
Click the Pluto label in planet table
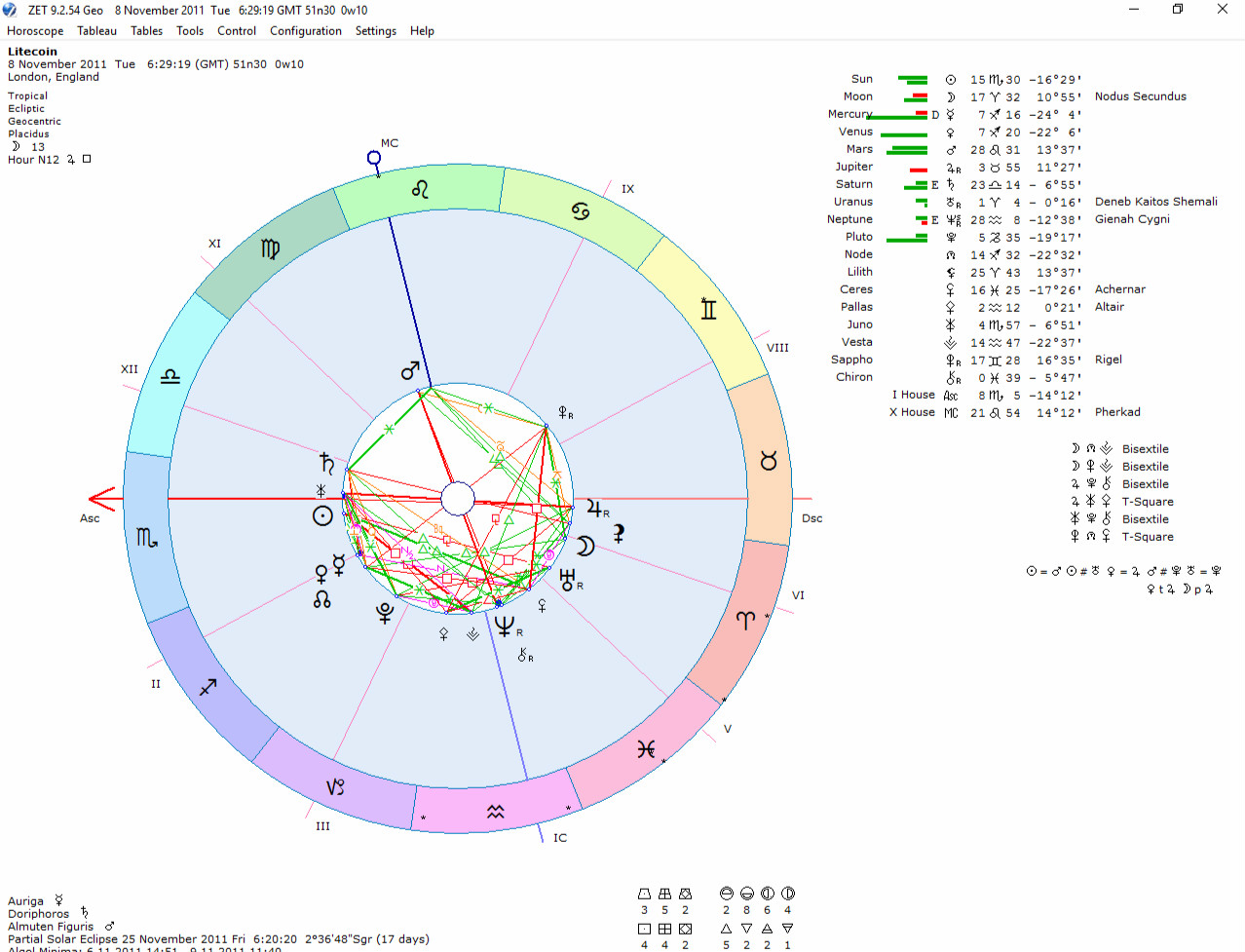point(859,237)
